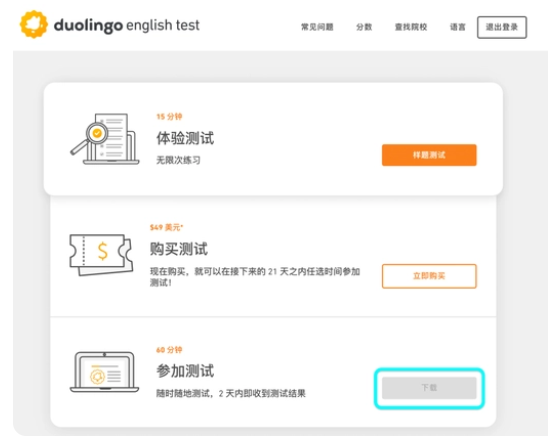This screenshot has height=438, width=548.
Task: Click the Duolingo owl logo icon
Action: [34, 24]
